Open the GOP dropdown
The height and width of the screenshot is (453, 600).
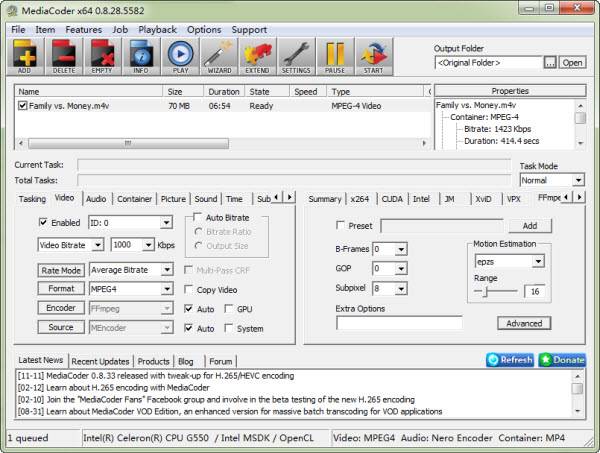point(401,269)
